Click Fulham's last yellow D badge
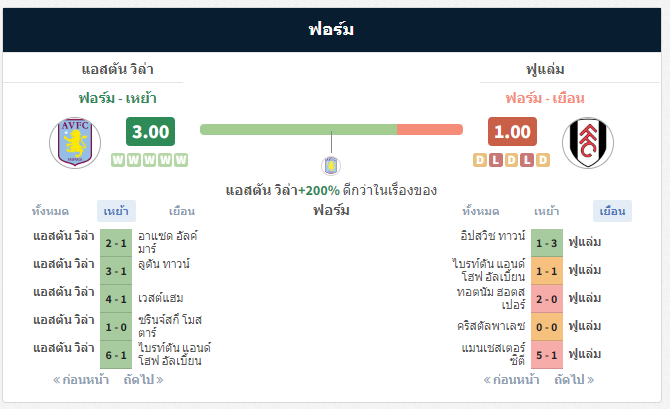 [543, 160]
